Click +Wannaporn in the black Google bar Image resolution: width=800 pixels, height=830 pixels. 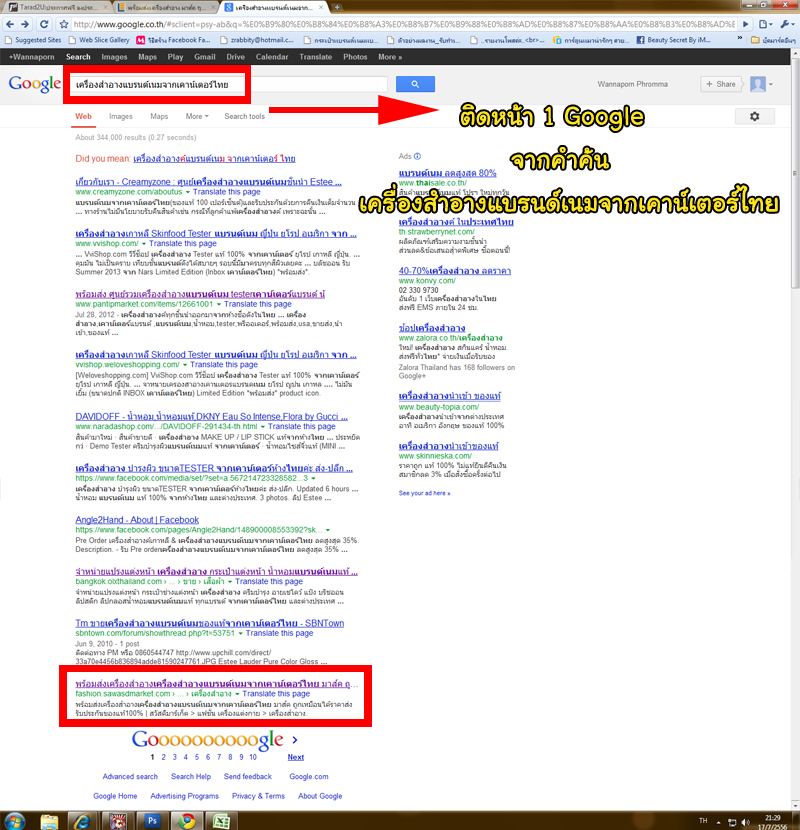[32, 57]
